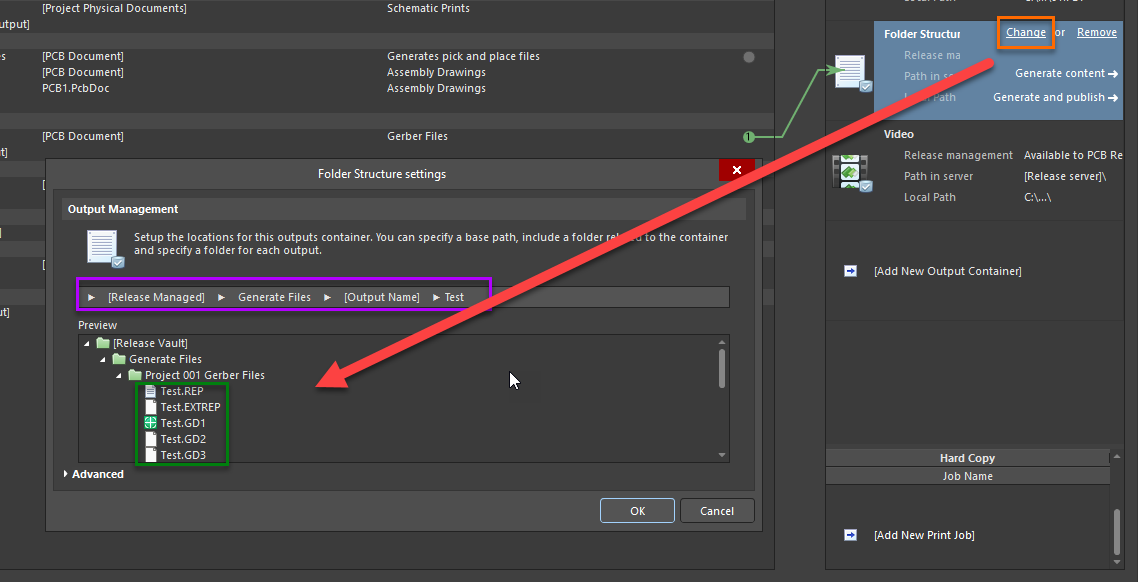Click [Project Physical Documents] data source cell
The height and width of the screenshot is (582, 1138).
click(114, 9)
